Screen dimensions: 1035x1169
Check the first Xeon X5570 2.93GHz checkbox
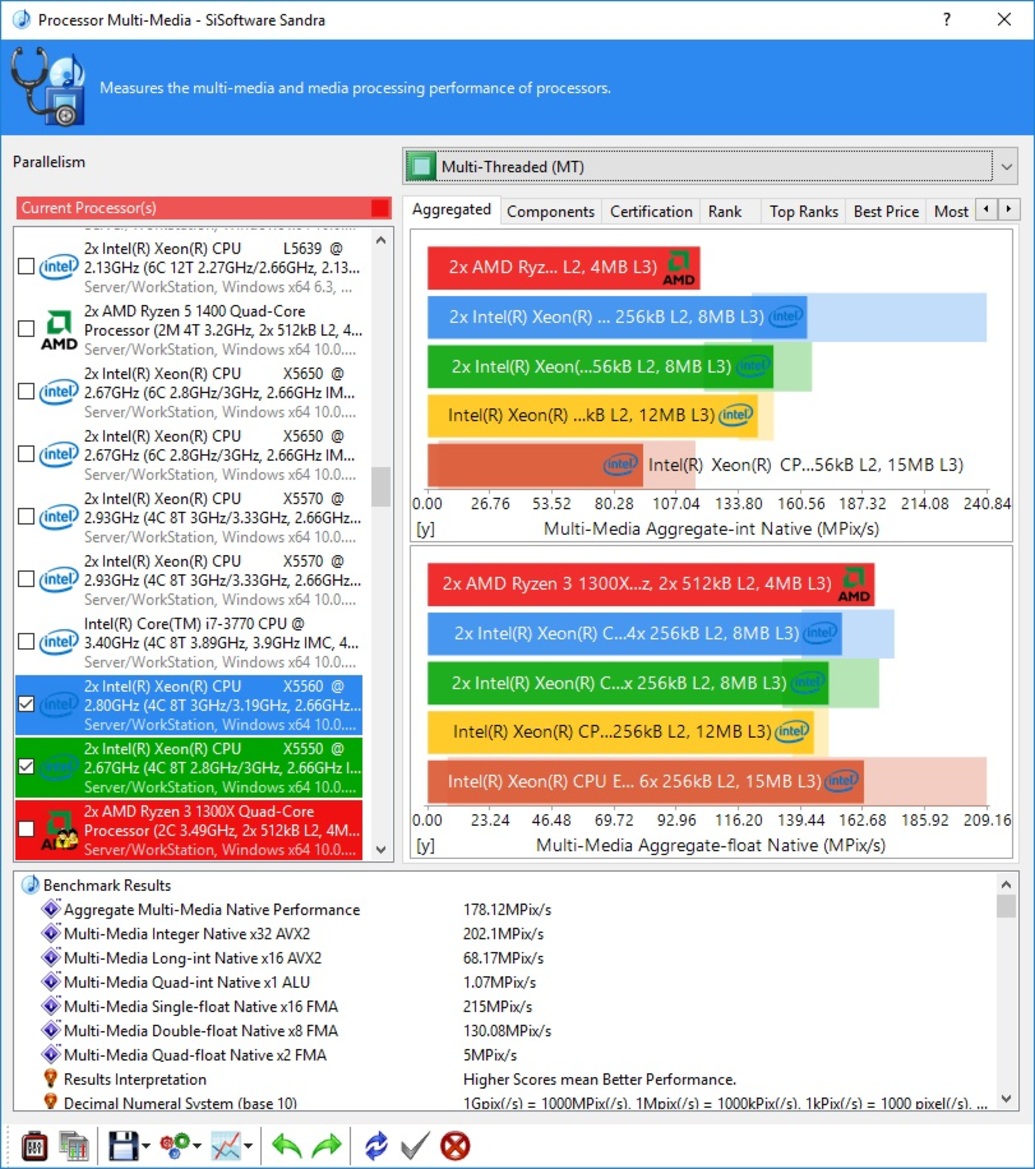(x=26, y=517)
